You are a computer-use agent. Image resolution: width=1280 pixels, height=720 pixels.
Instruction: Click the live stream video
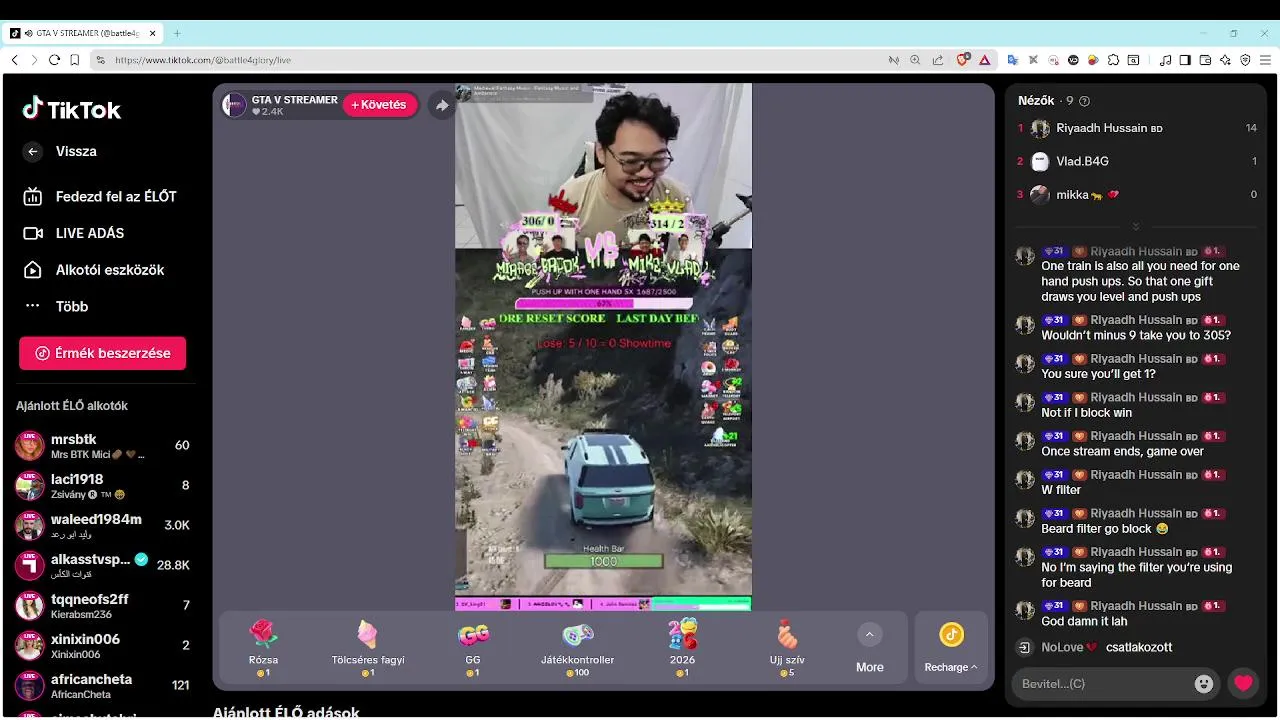pos(603,346)
